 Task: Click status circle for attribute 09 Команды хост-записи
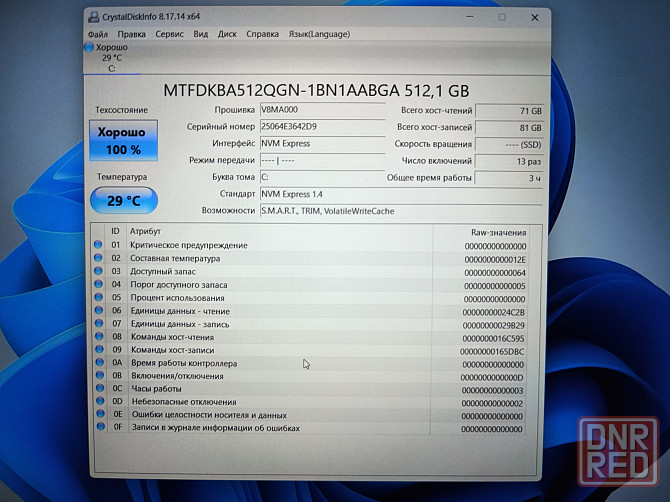[98, 350]
